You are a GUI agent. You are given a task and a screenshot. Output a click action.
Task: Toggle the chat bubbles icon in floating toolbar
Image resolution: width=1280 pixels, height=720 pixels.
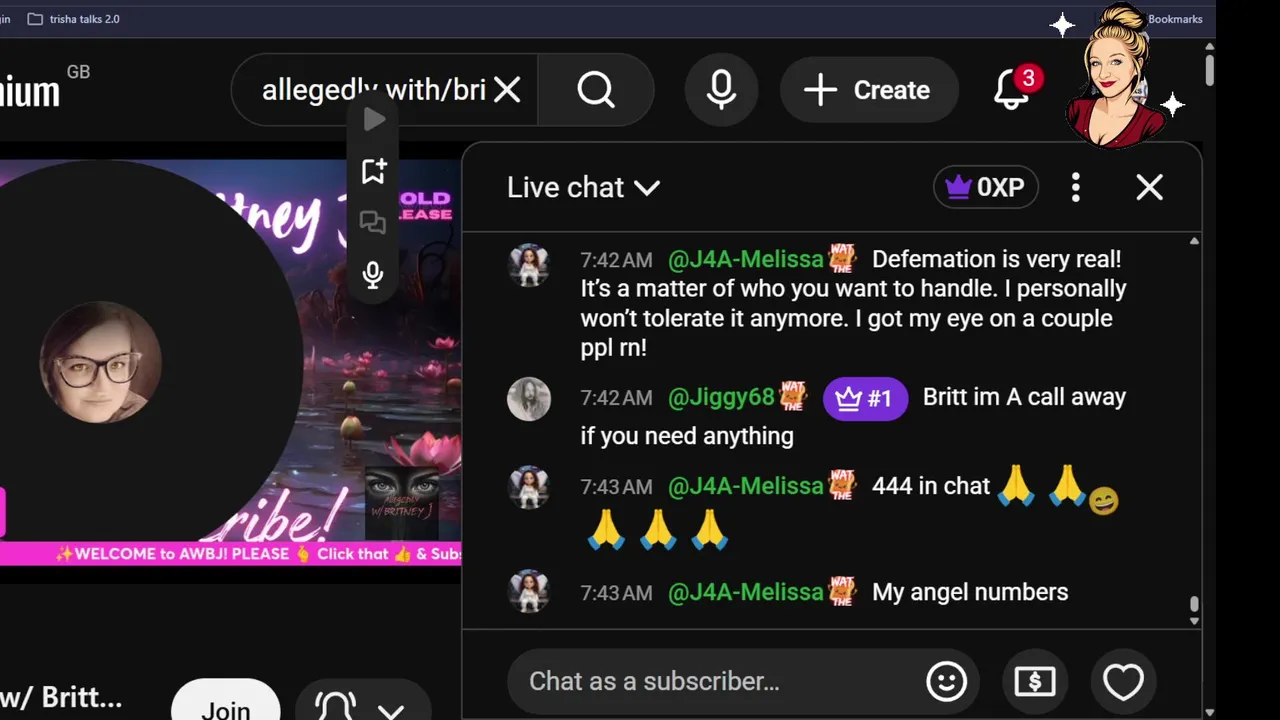tap(373, 223)
